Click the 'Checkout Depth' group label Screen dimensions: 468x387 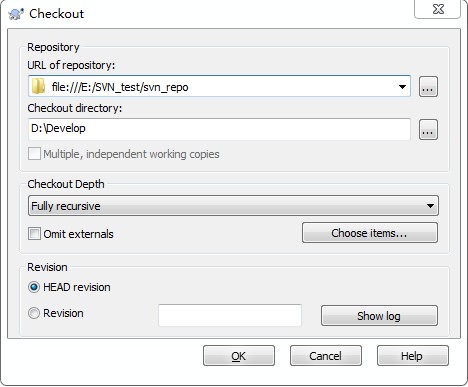pos(66,184)
